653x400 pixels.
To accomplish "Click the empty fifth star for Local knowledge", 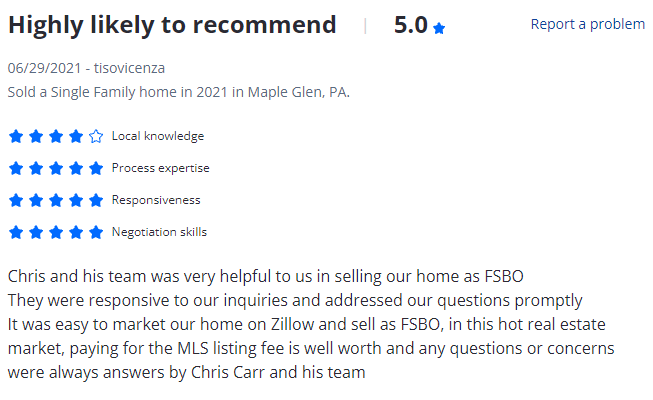I will pos(96,136).
